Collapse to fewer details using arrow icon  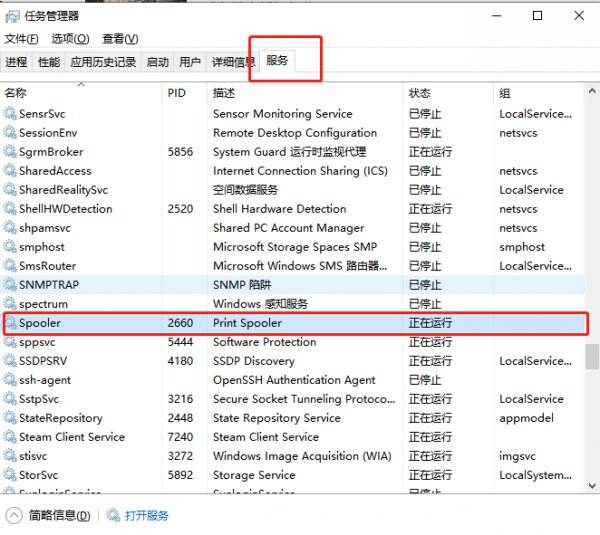(14, 516)
